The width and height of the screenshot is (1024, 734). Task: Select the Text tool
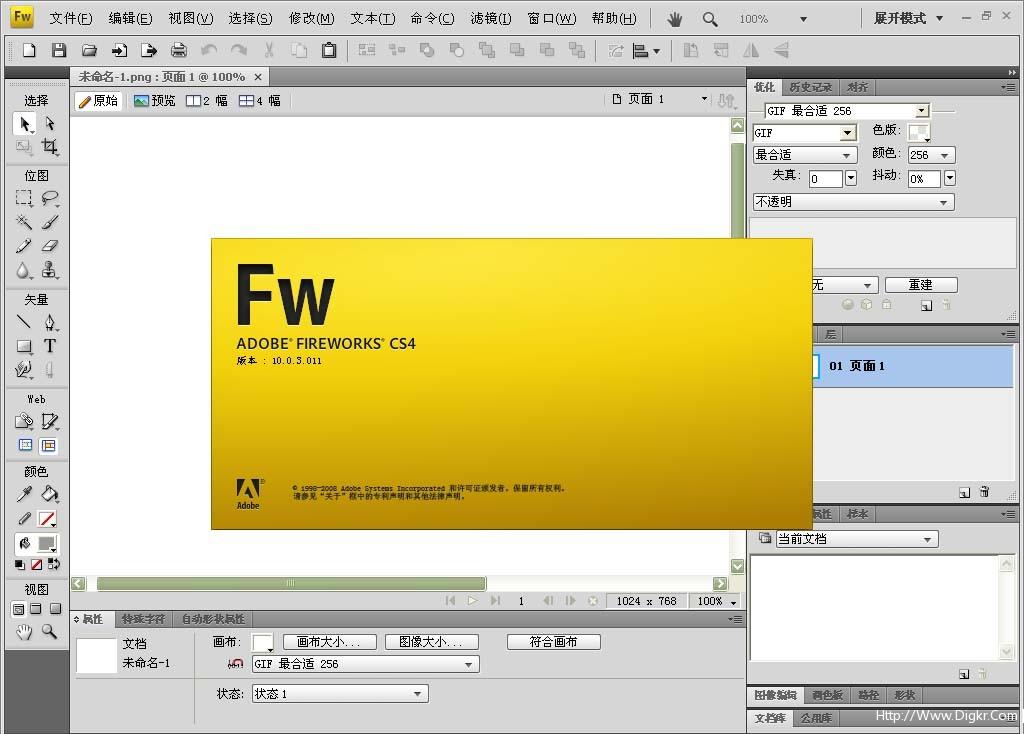pyautogui.click(x=50, y=346)
